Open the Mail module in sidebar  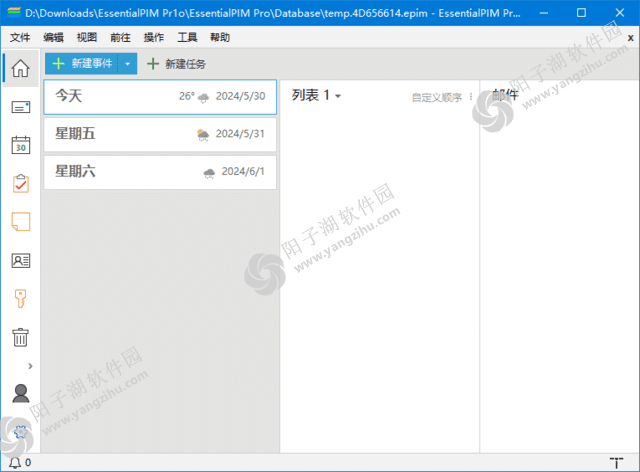tap(20, 107)
